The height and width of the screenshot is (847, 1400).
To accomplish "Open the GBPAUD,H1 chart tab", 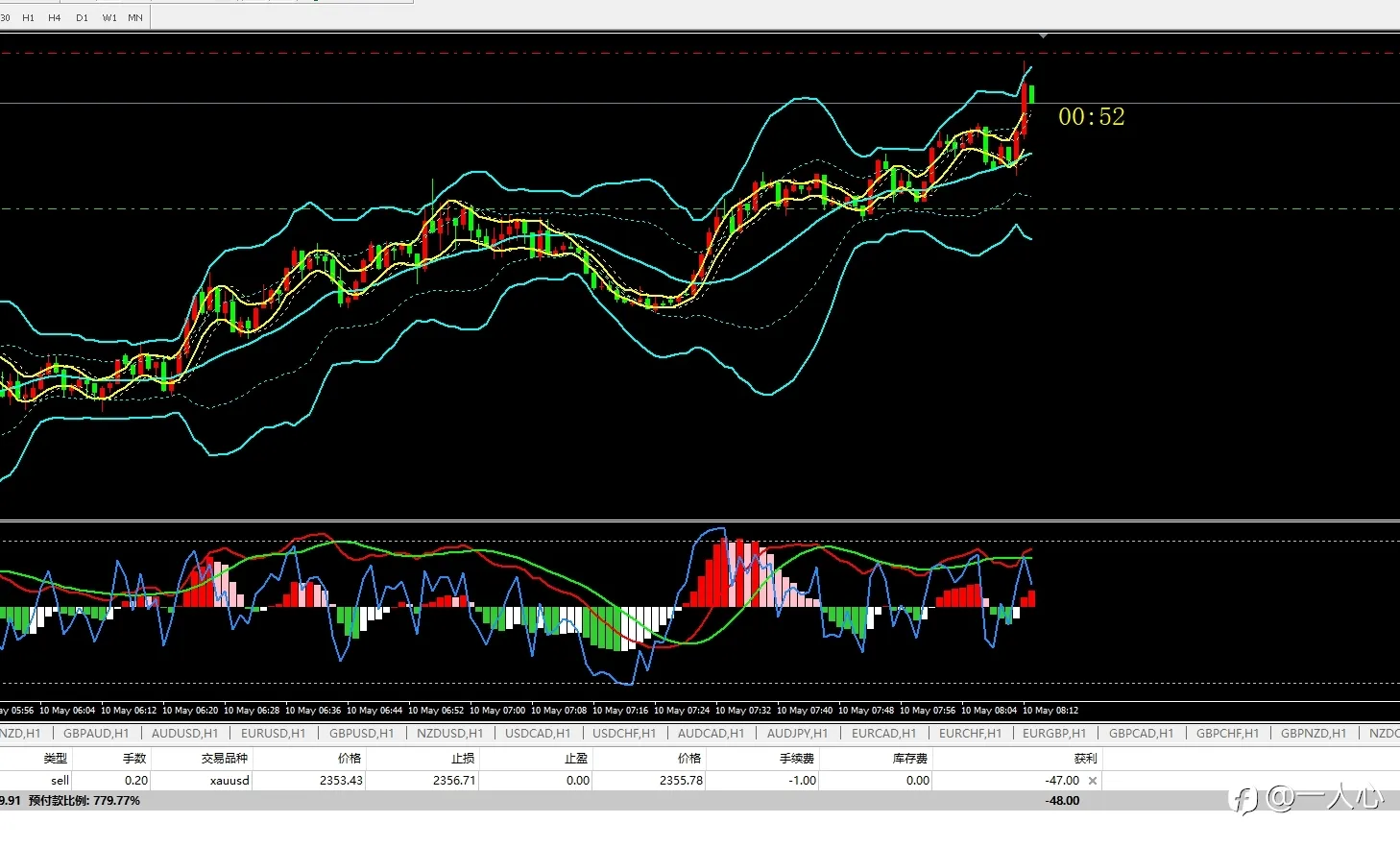I will pyautogui.click(x=96, y=733).
